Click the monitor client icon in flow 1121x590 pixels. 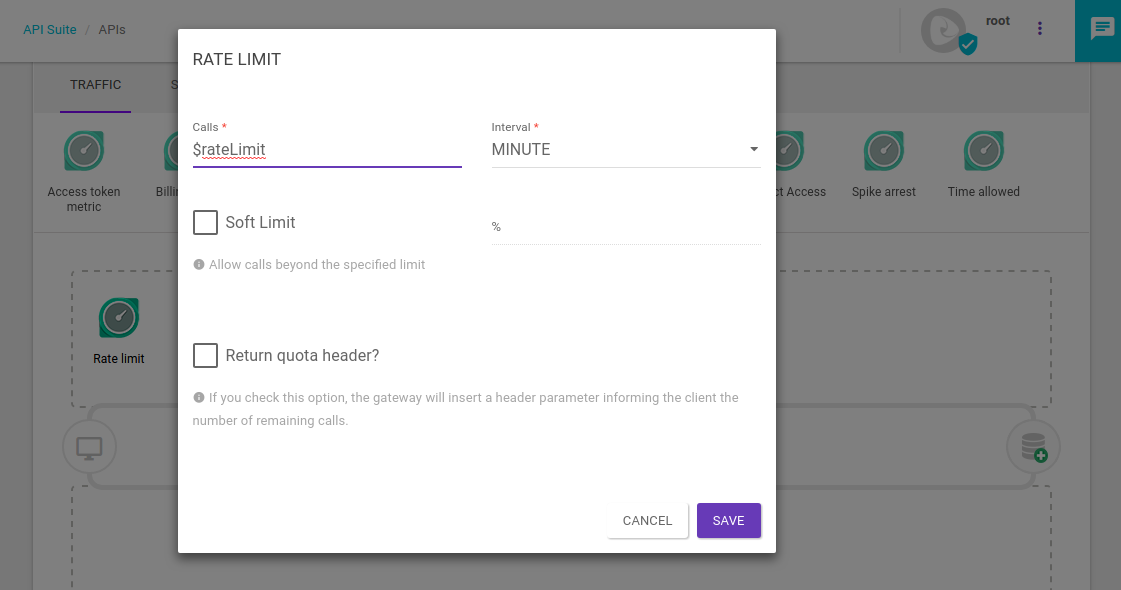(x=89, y=447)
